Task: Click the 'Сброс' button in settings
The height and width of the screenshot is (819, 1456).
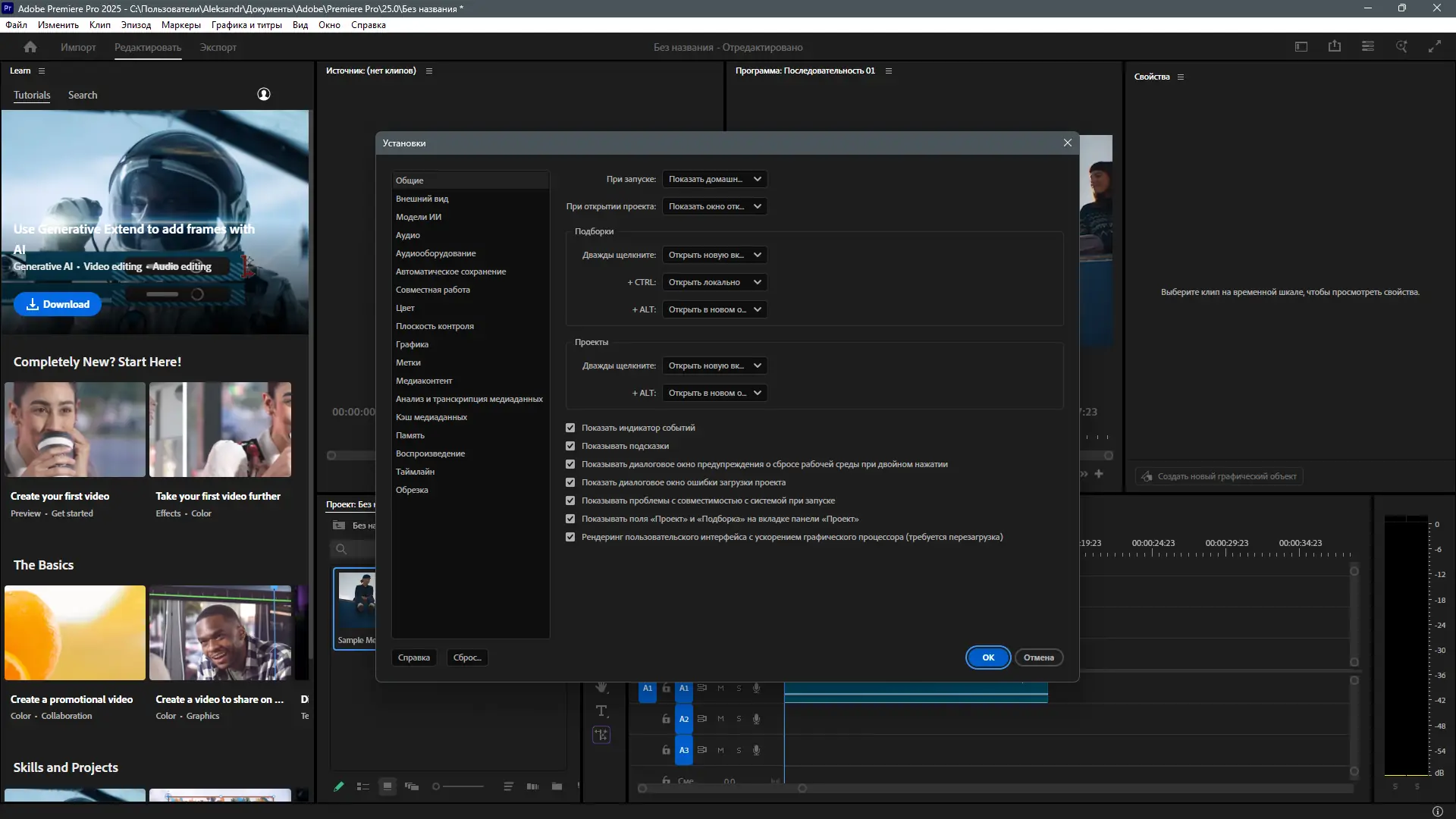Action: coord(466,657)
